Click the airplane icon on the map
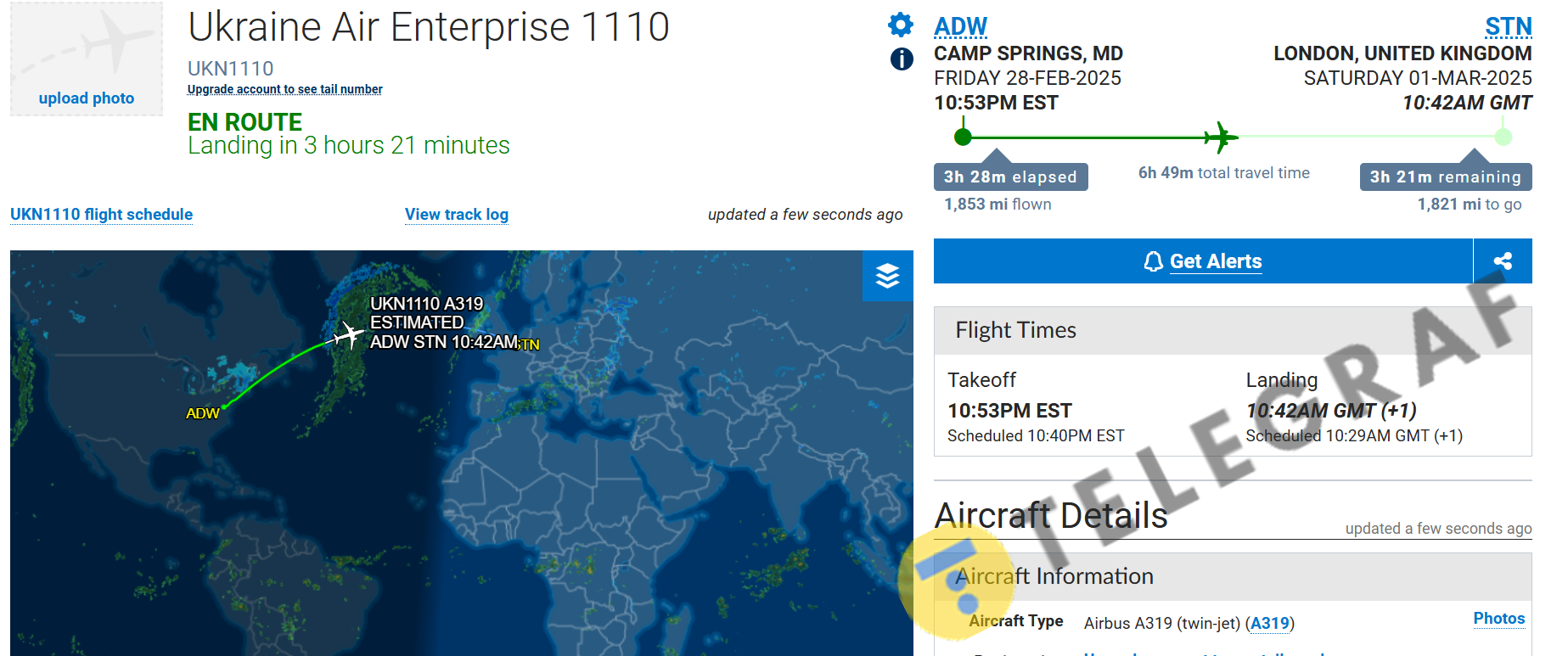The image size is (1568, 656). click(347, 335)
